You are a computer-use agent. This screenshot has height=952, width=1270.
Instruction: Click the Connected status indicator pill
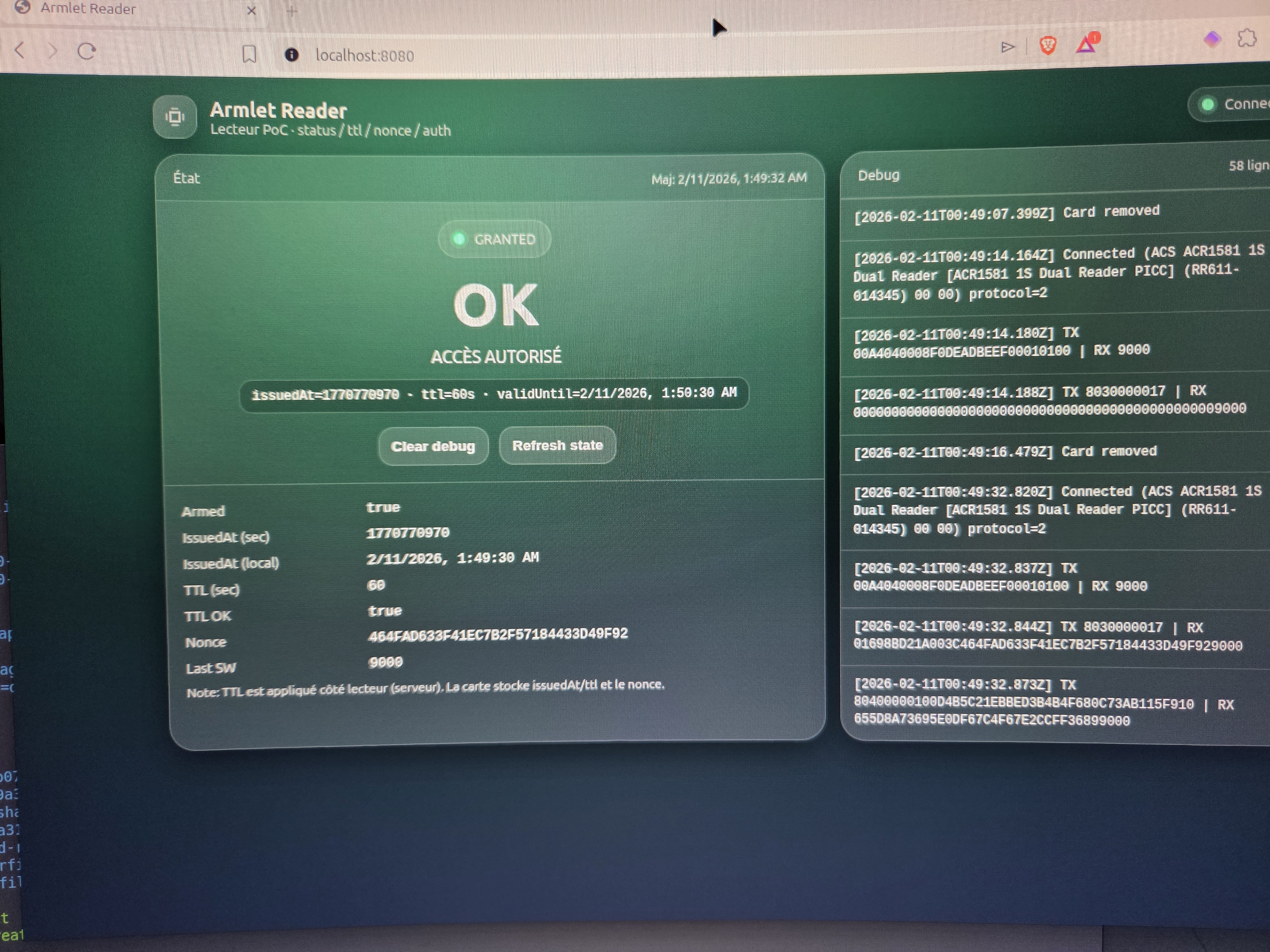tap(1234, 104)
